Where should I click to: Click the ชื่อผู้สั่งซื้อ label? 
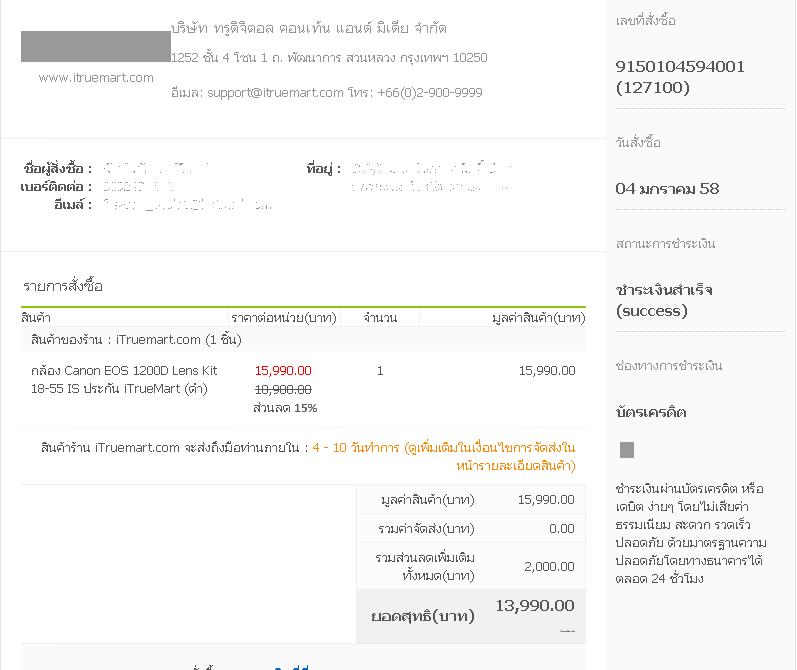click(57, 168)
